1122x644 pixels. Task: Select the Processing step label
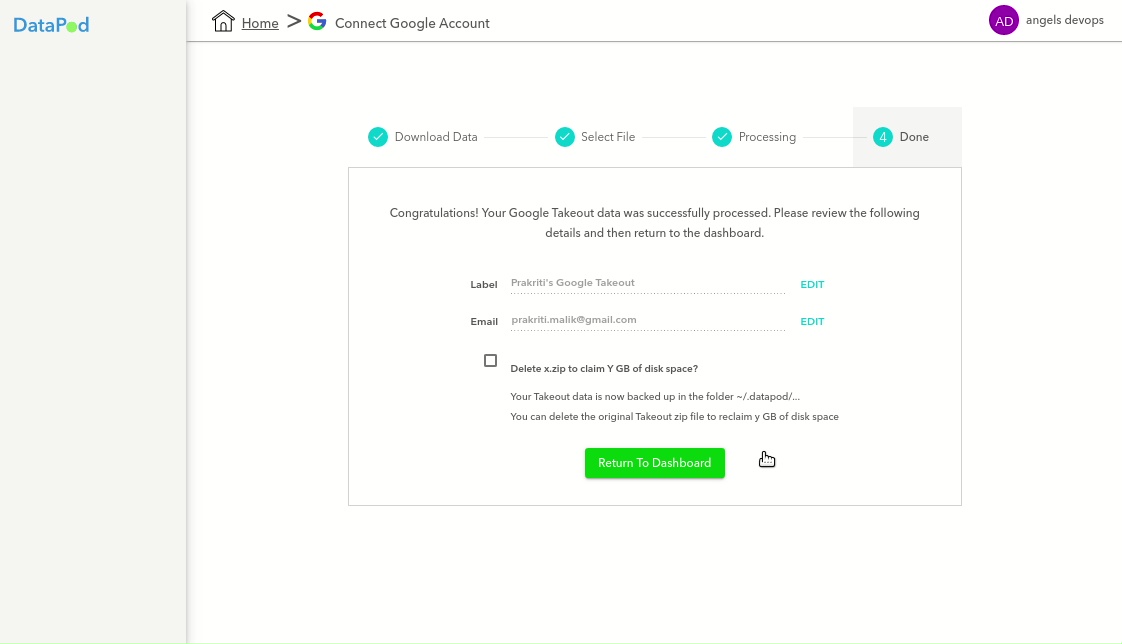pyautogui.click(x=767, y=137)
